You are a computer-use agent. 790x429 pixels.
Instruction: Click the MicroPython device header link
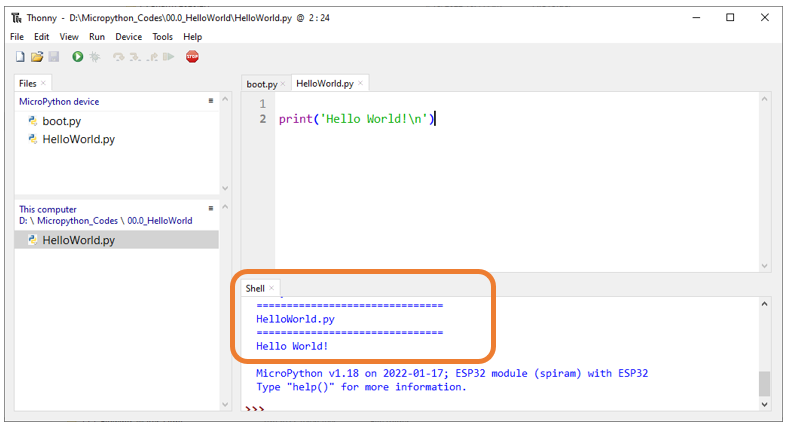tap(59, 101)
